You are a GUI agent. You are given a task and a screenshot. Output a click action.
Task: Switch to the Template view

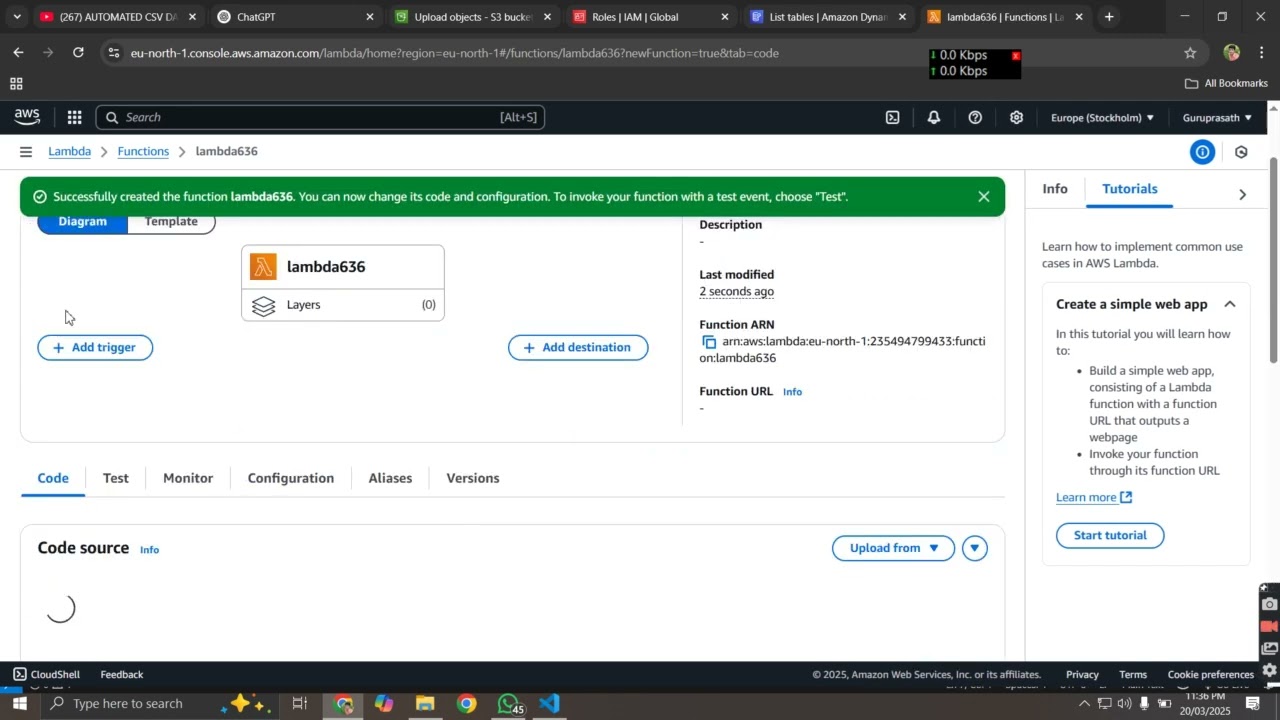click(x=171, y=222)
